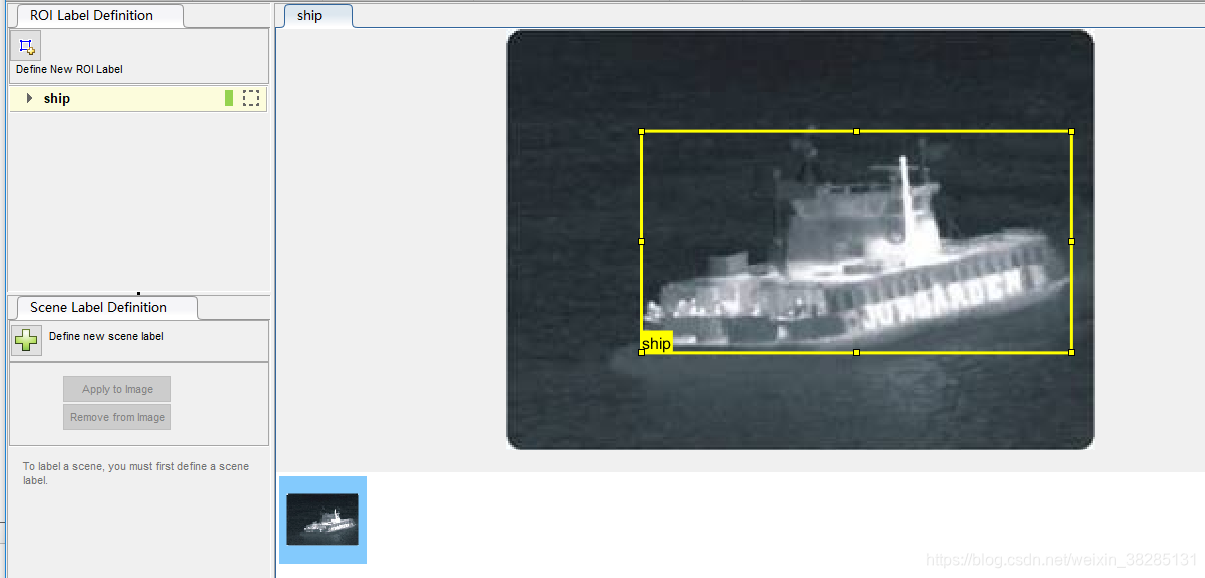Click the Remove from Image button
The width and height of the screenshot is (1205, 578).
[117, 417]
